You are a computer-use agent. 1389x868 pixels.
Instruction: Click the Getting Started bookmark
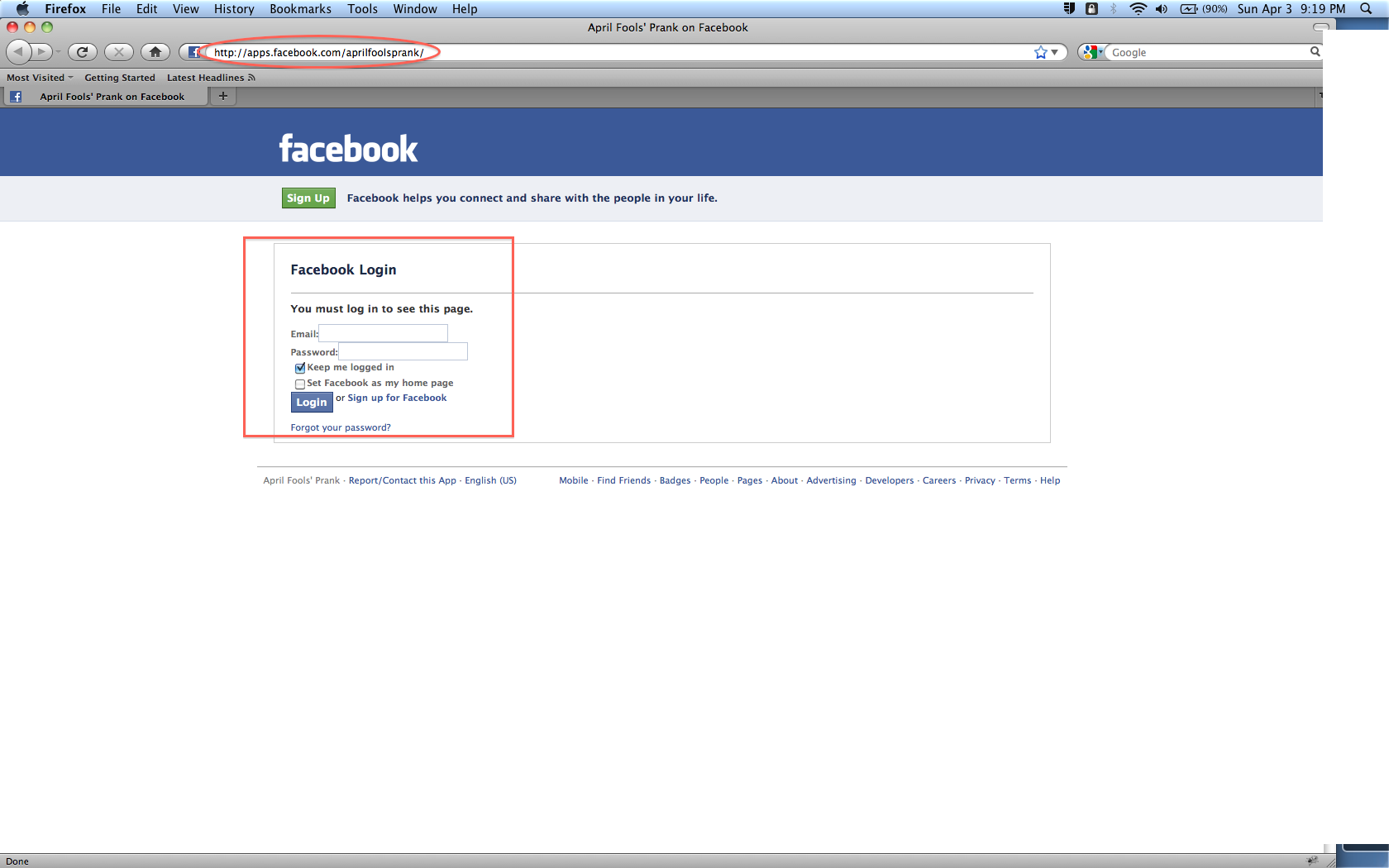coord(120,78)
